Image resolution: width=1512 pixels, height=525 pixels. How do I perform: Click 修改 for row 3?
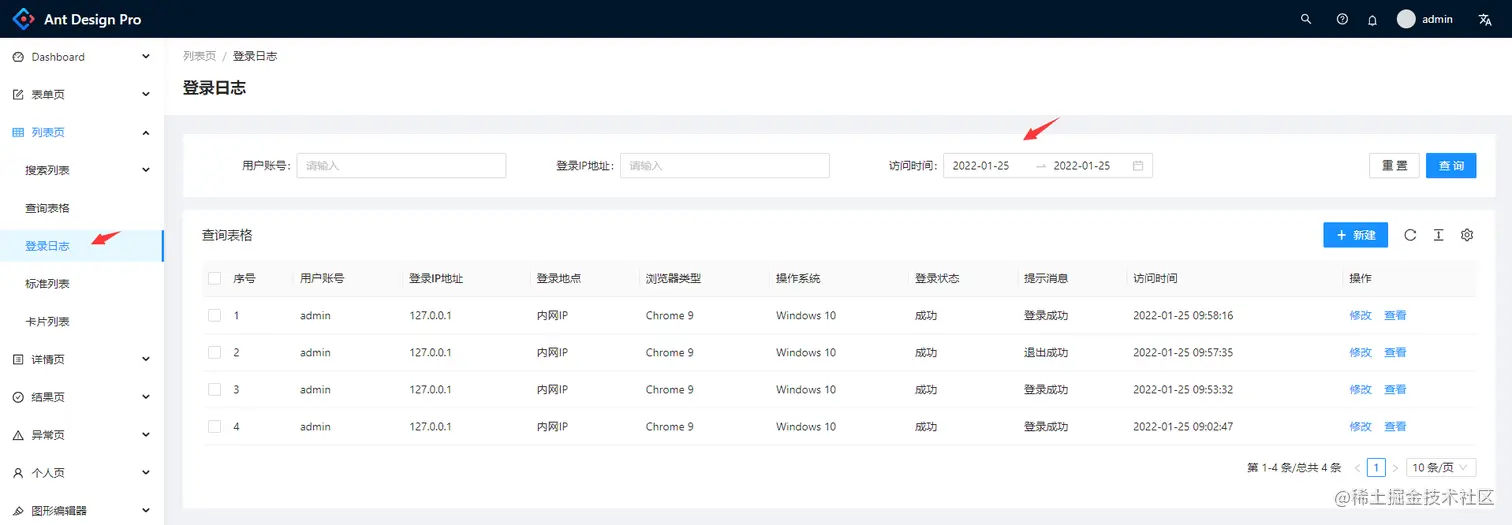(1360, 389)
